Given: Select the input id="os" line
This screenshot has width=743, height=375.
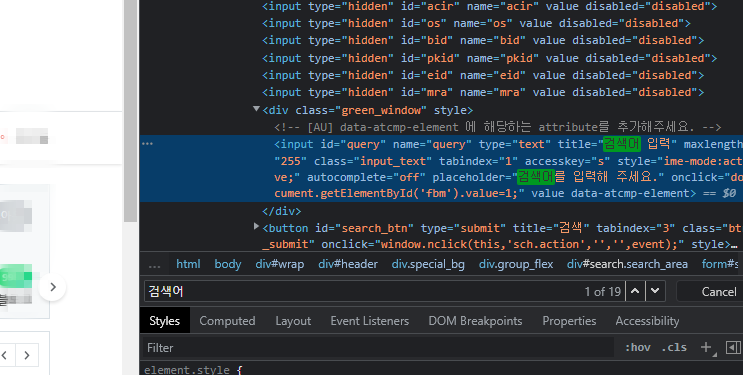Looking at the screenshot, I should tap(476, 23).
